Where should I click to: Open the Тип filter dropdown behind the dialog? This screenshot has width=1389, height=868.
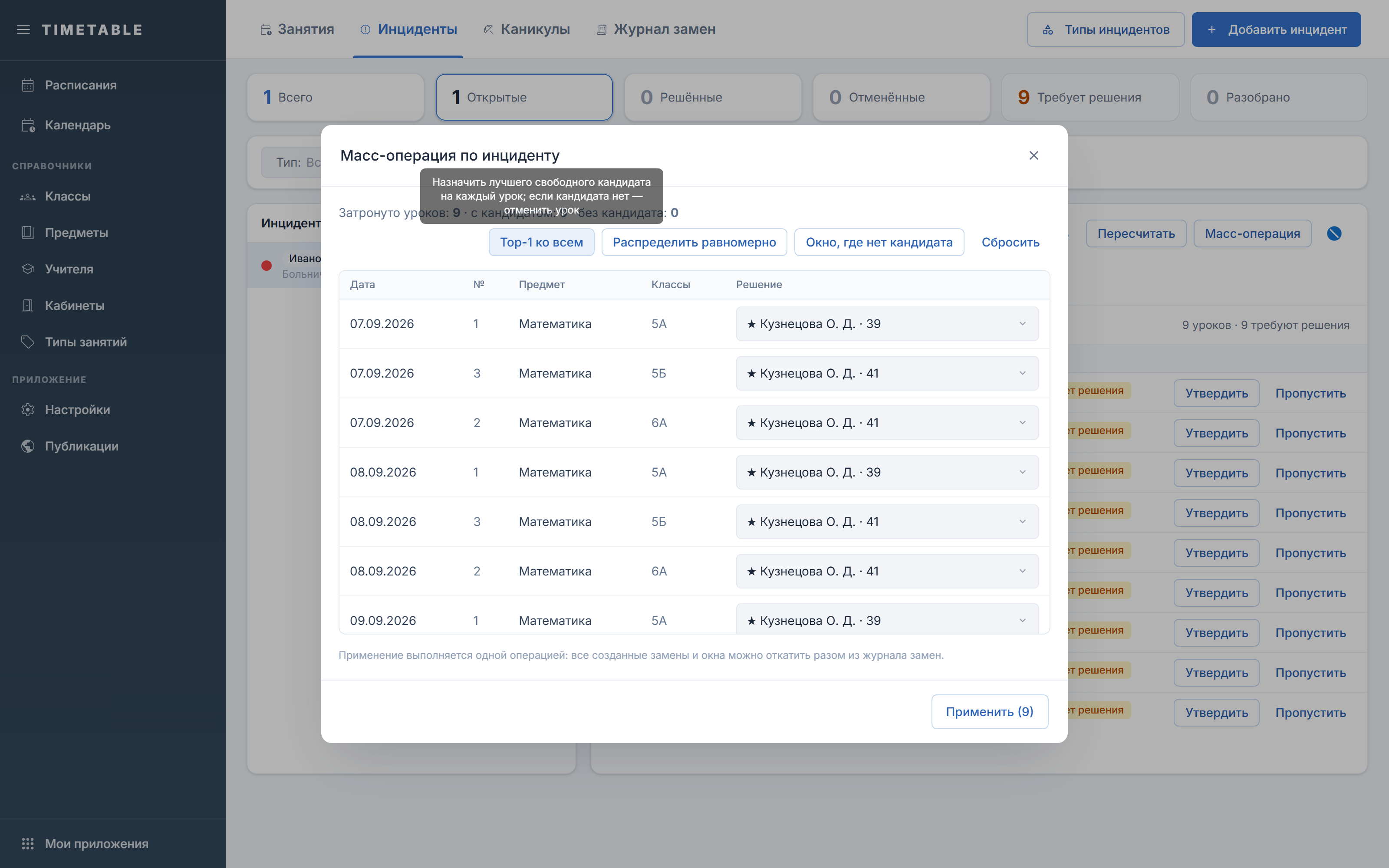[x=292, y=162]
